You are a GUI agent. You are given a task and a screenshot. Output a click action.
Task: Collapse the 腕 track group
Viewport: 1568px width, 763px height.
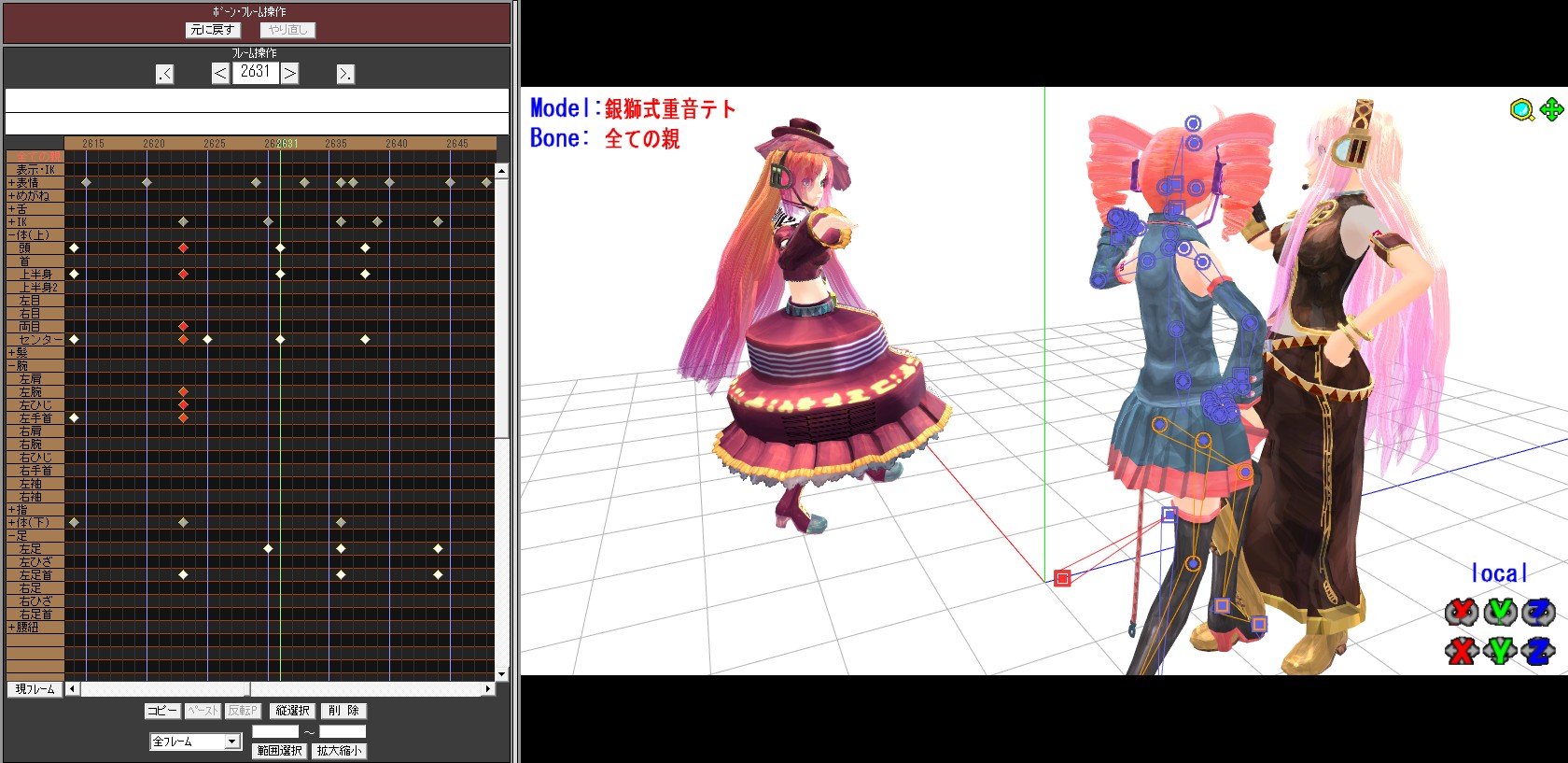11,366
